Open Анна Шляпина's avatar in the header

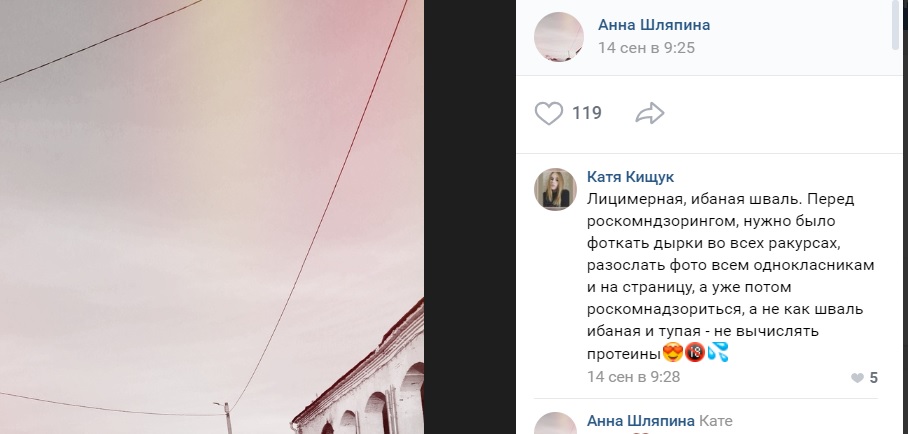(x=558, y=37)
